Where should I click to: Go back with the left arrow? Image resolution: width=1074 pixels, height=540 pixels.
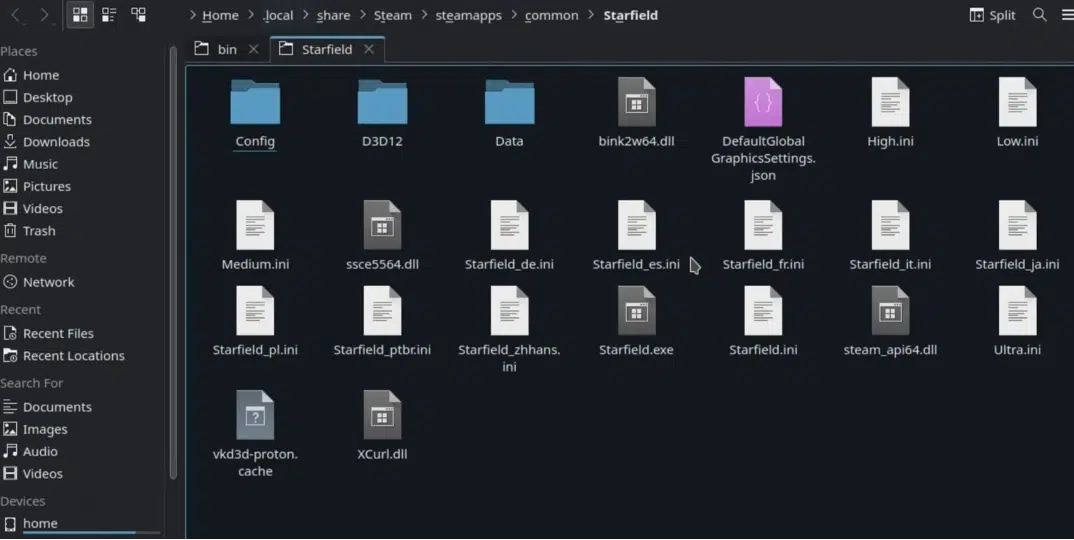tap(16, 14)
